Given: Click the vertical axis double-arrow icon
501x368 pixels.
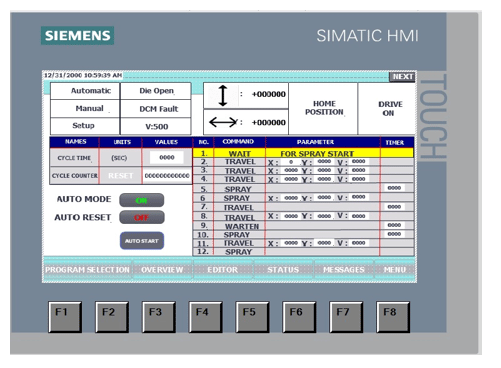Looking at the screenshot, I should click(223, 95).
